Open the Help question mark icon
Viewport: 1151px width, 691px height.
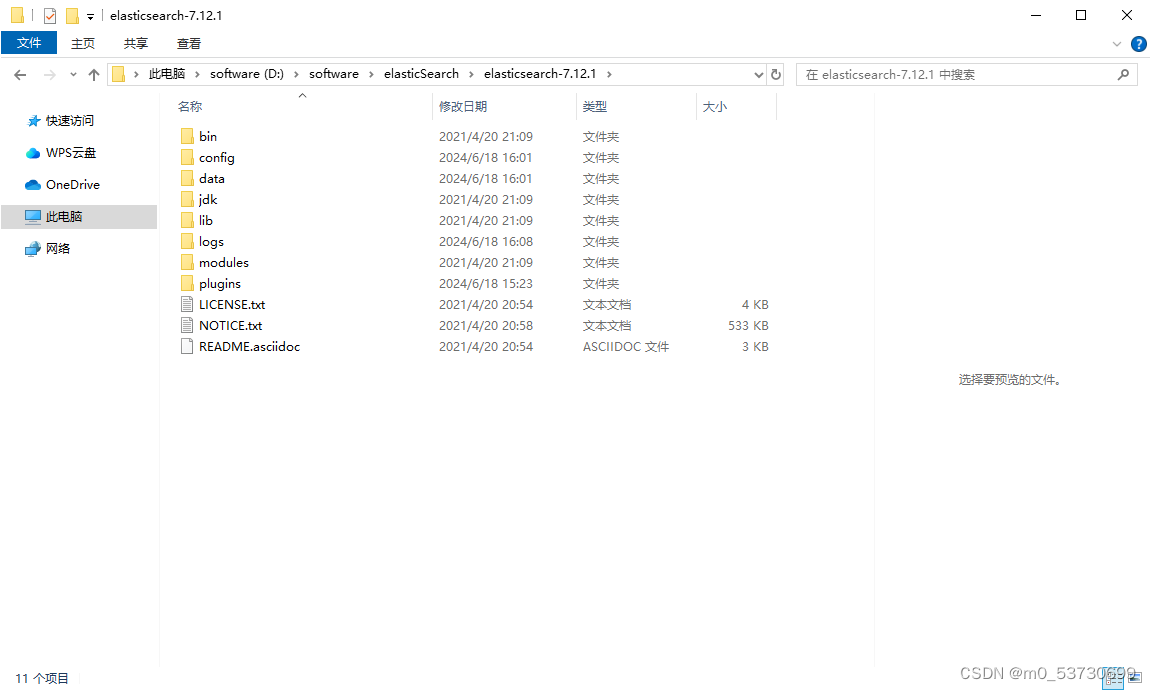pos(1139,44)
